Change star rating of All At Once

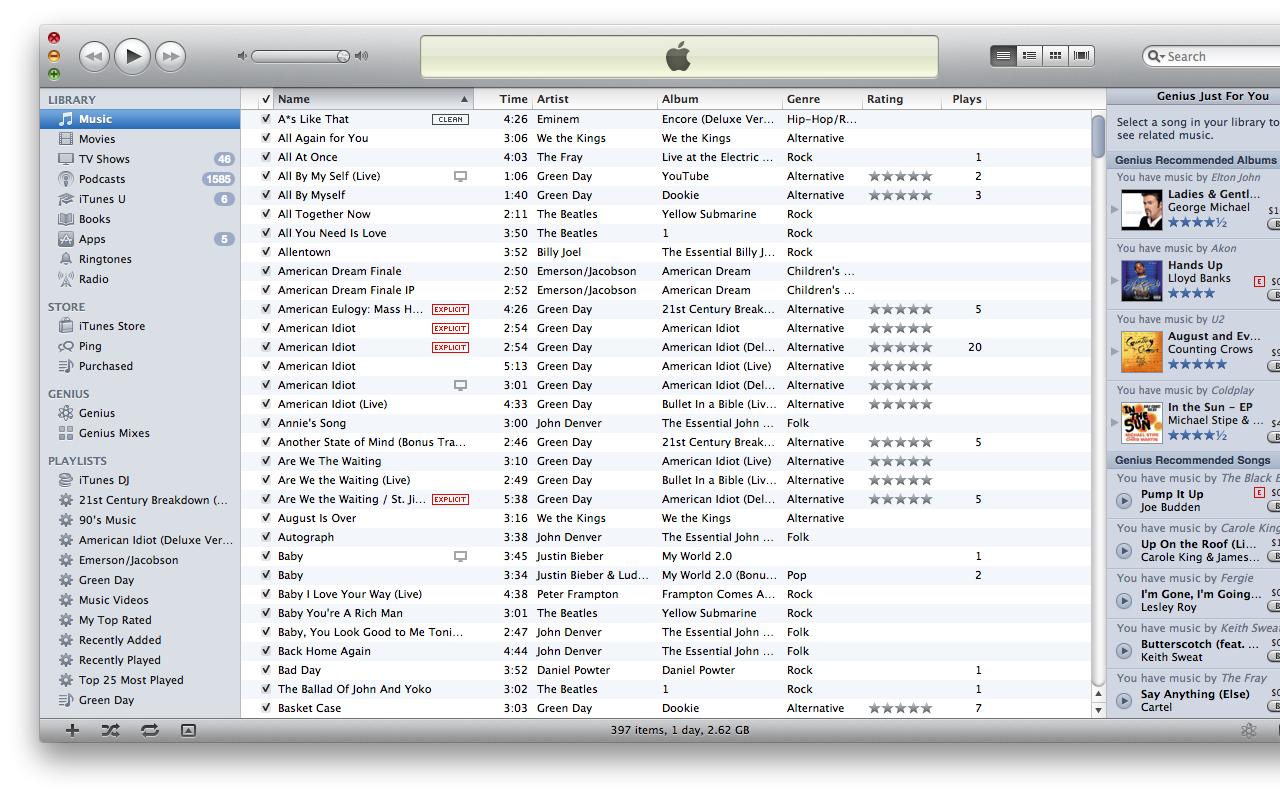901,157
